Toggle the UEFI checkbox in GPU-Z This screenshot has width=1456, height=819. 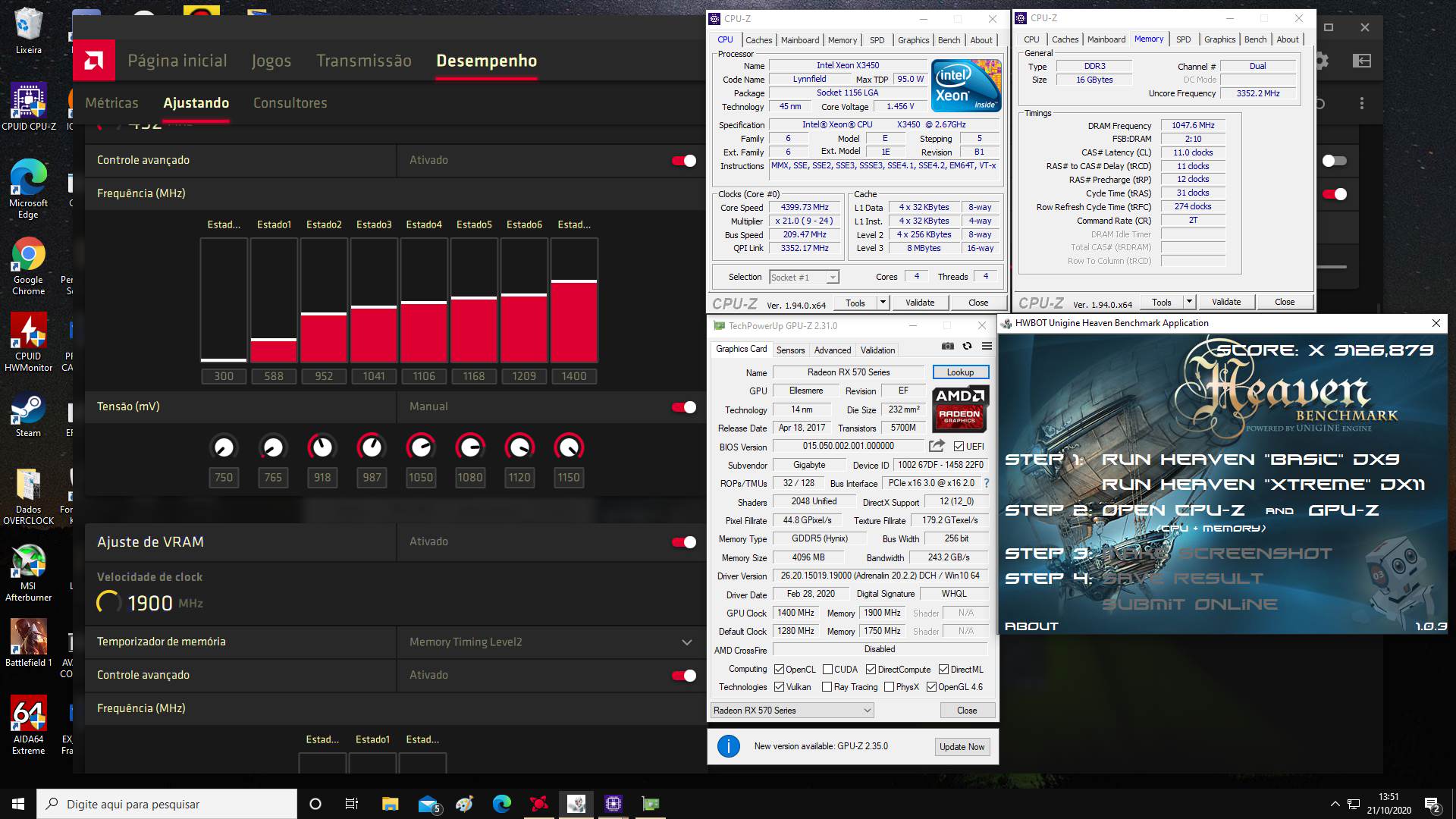pos(959,447)
